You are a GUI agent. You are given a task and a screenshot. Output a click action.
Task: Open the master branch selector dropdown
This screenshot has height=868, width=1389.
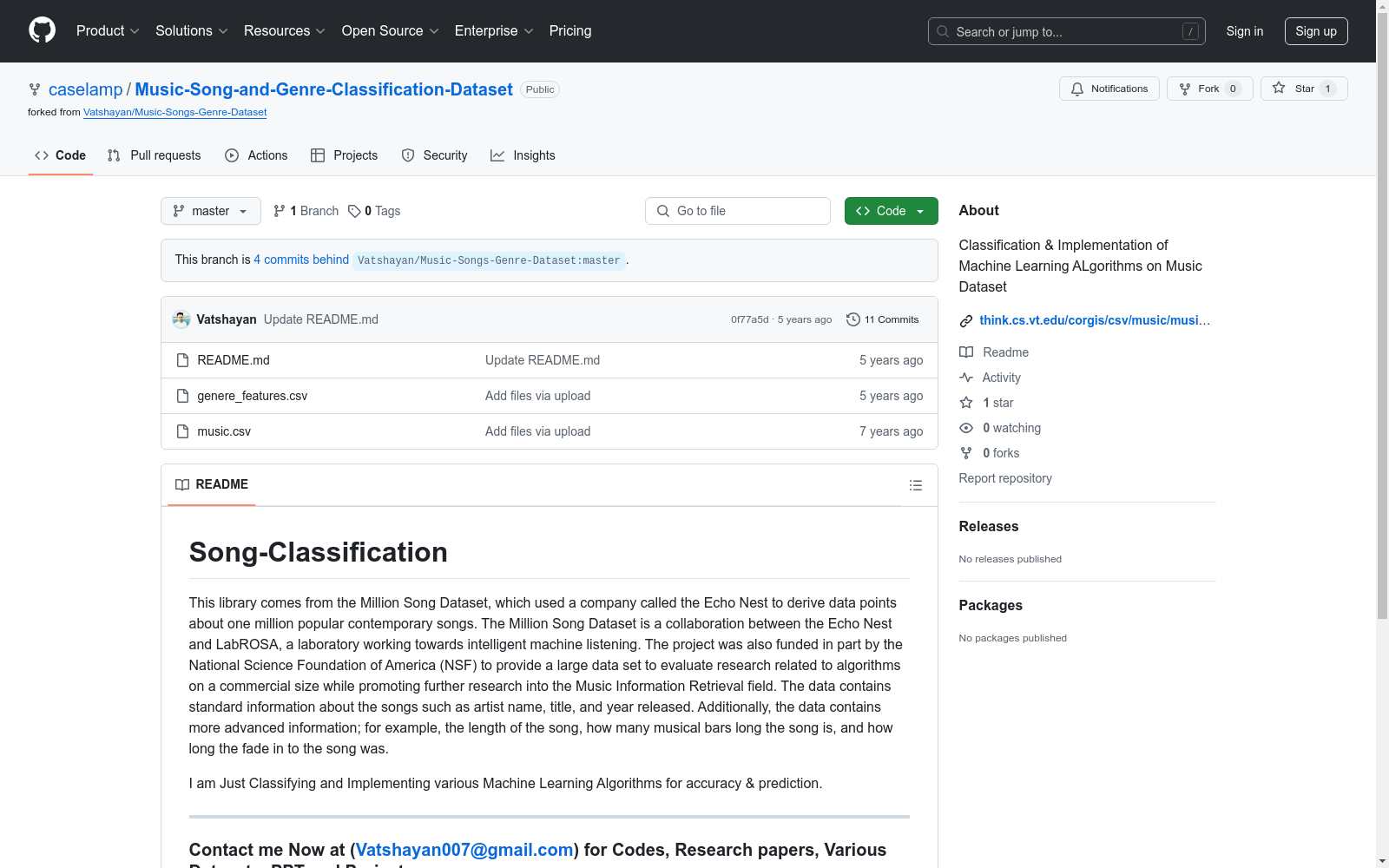pos(211,211)
